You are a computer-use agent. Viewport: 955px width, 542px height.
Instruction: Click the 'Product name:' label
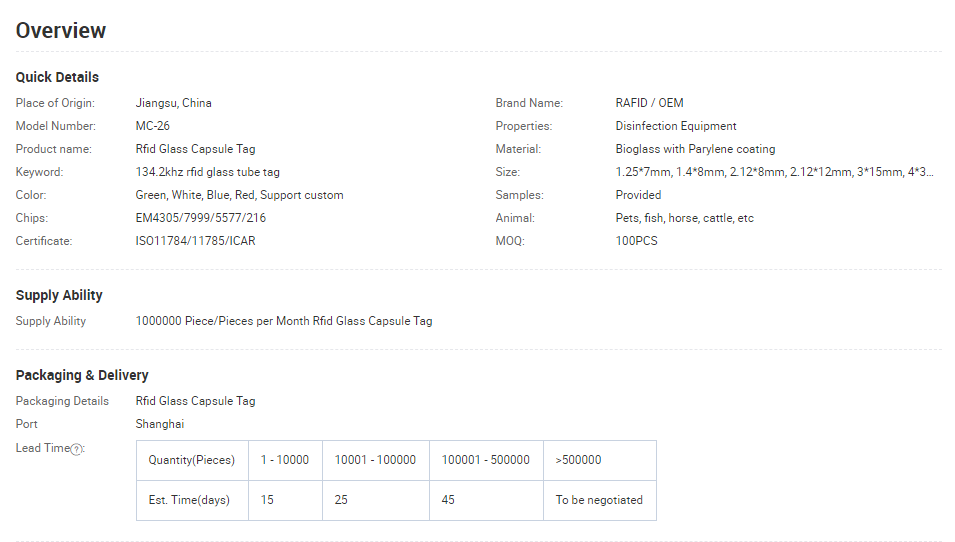coord(54,149)
